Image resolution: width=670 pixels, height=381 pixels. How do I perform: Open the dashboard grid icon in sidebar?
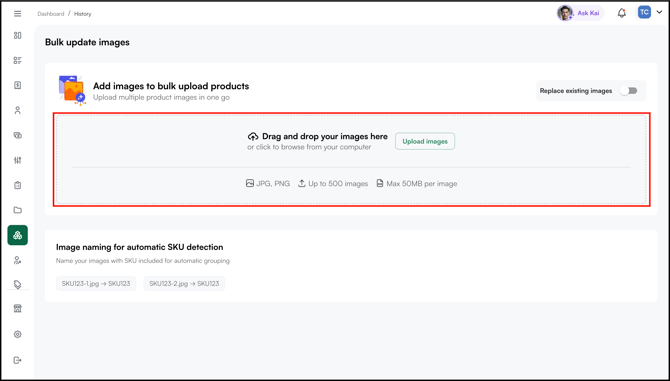(18, 35)
